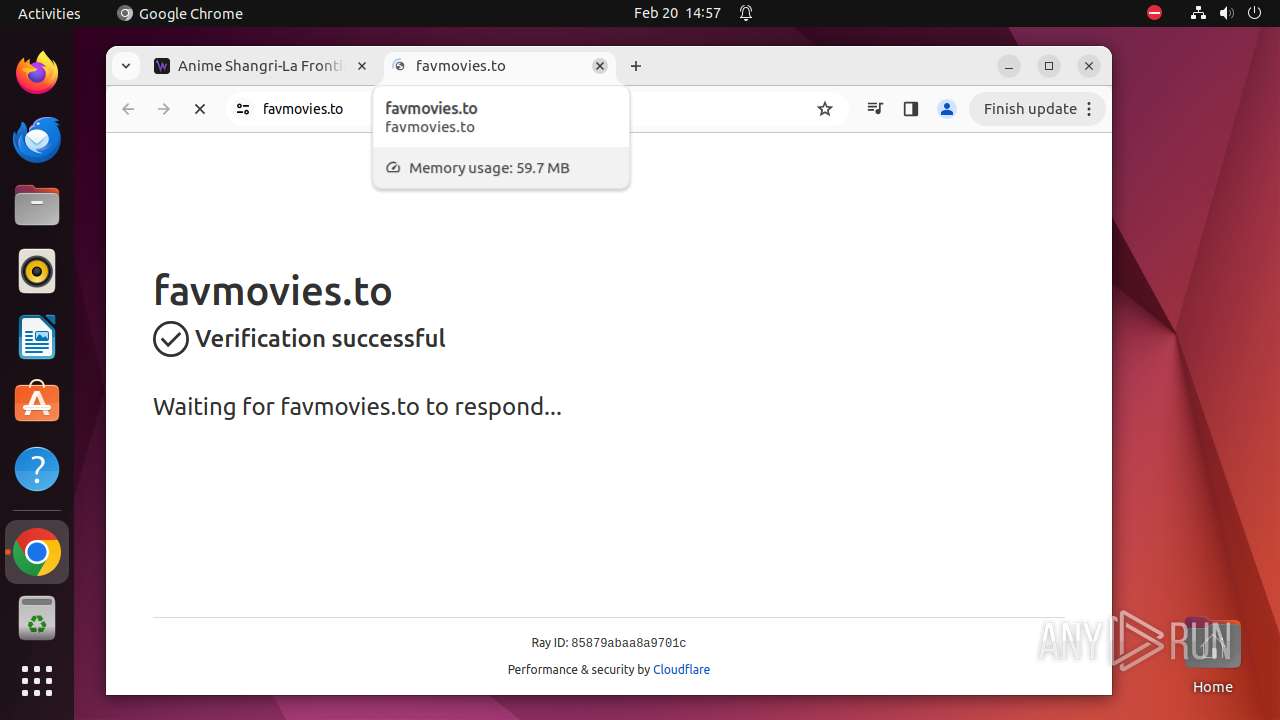Click the notifications bell in top bar
Screen dimensions: 1280x720
pyautogui.click(x=746, y=13)
